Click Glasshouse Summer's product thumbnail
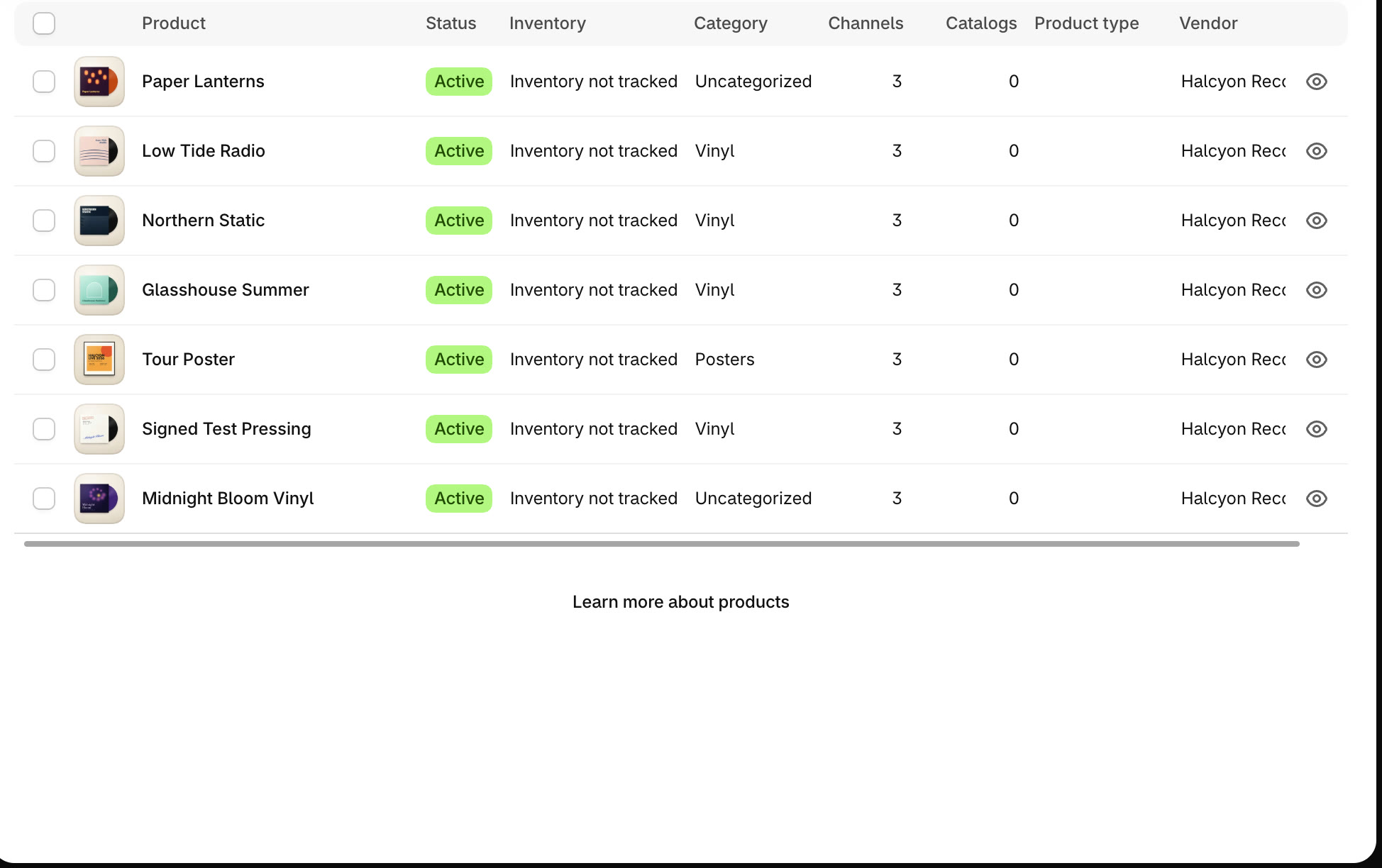This screenshot has width=1382, height=868. pos(99,290)
